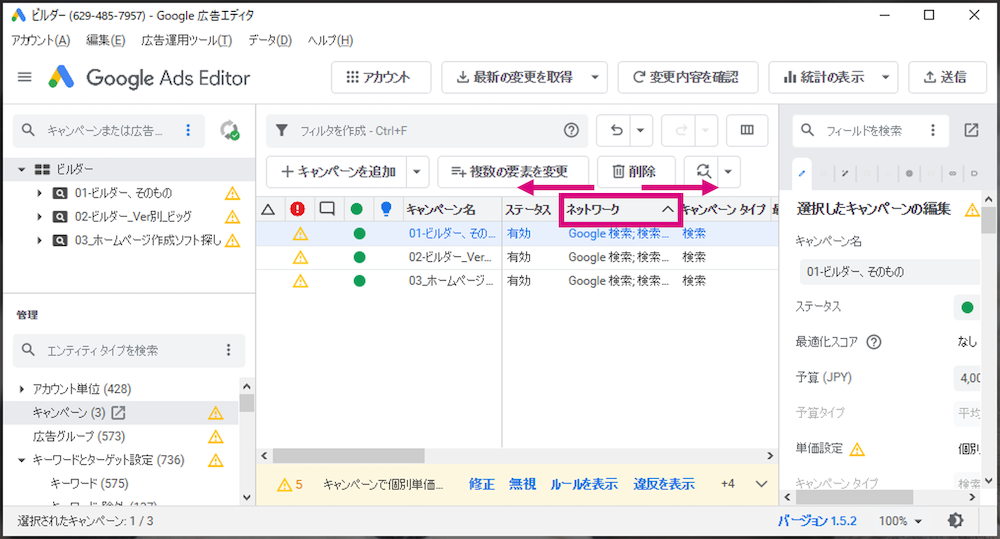
Task: Click the 削除 delete button
Action: [x=636, y=171]
